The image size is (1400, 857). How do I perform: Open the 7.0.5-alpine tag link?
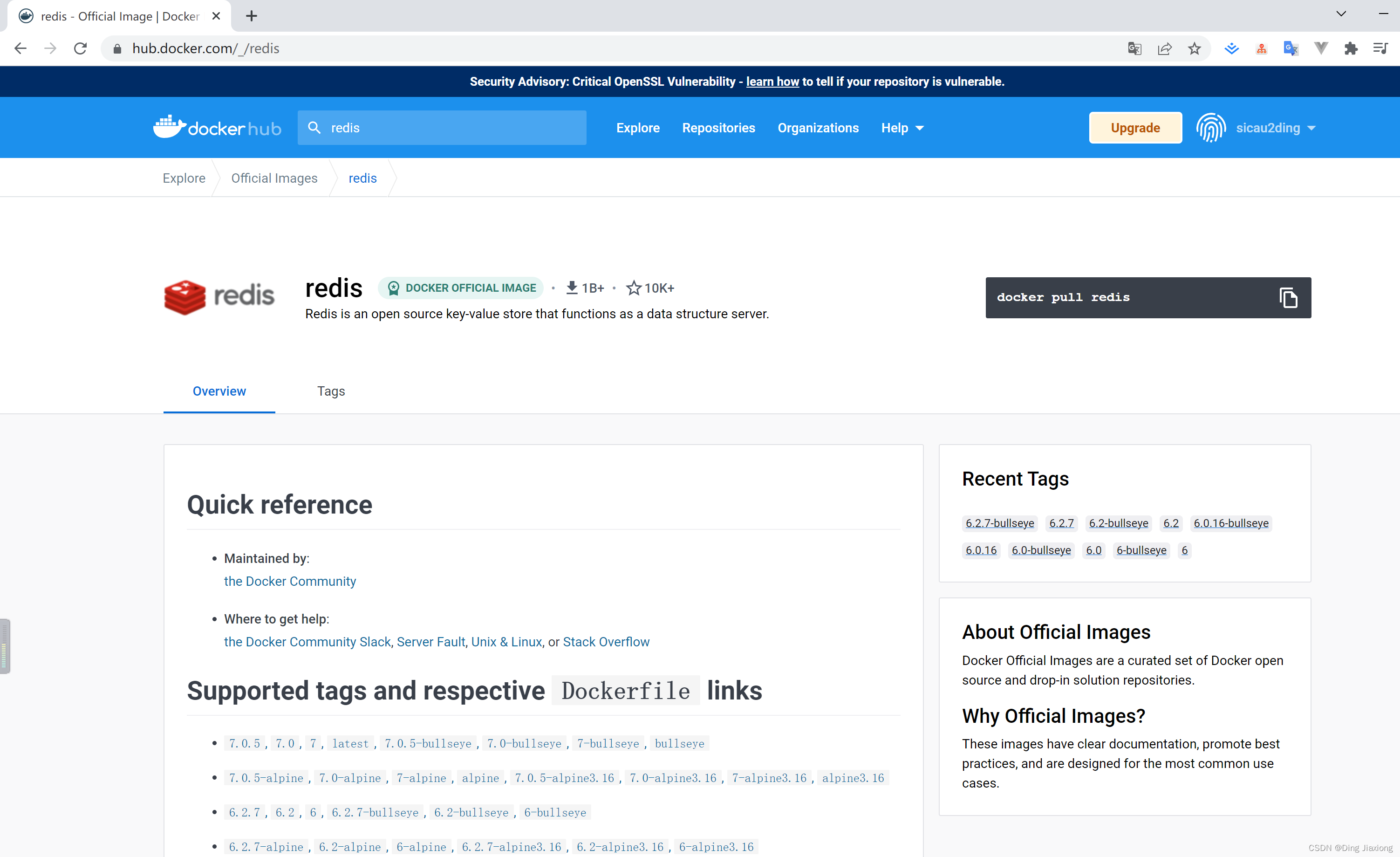[266, 778]
